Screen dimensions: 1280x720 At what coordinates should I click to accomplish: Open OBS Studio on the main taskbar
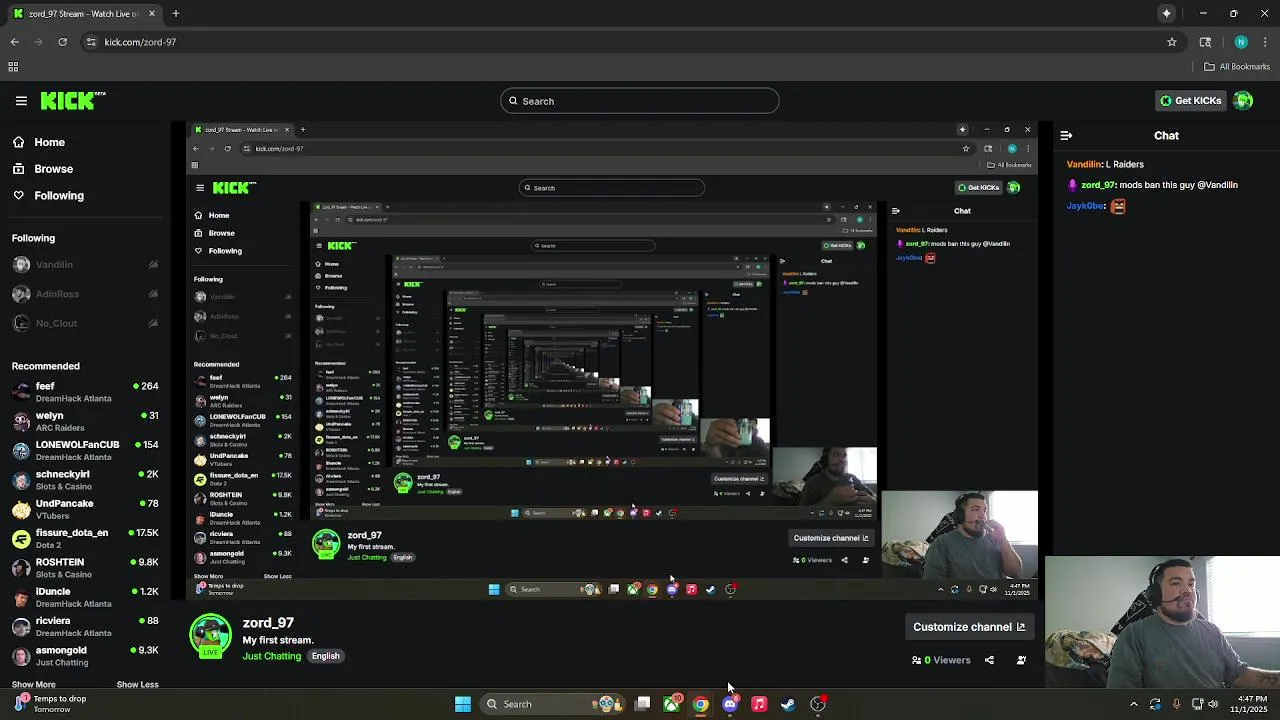[818, 704]
